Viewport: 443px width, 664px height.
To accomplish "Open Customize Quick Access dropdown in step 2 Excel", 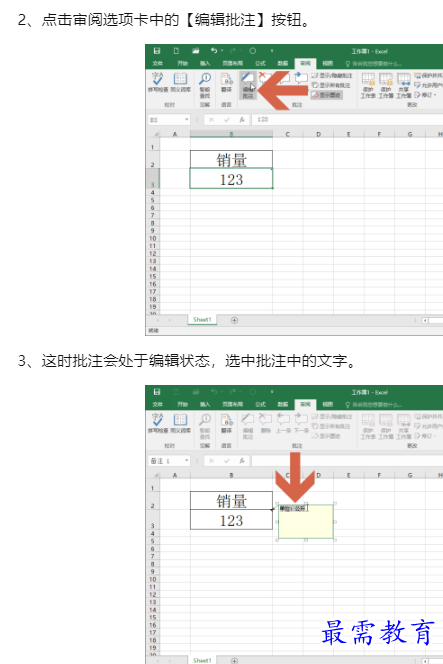I will click(x=272, y=51).
